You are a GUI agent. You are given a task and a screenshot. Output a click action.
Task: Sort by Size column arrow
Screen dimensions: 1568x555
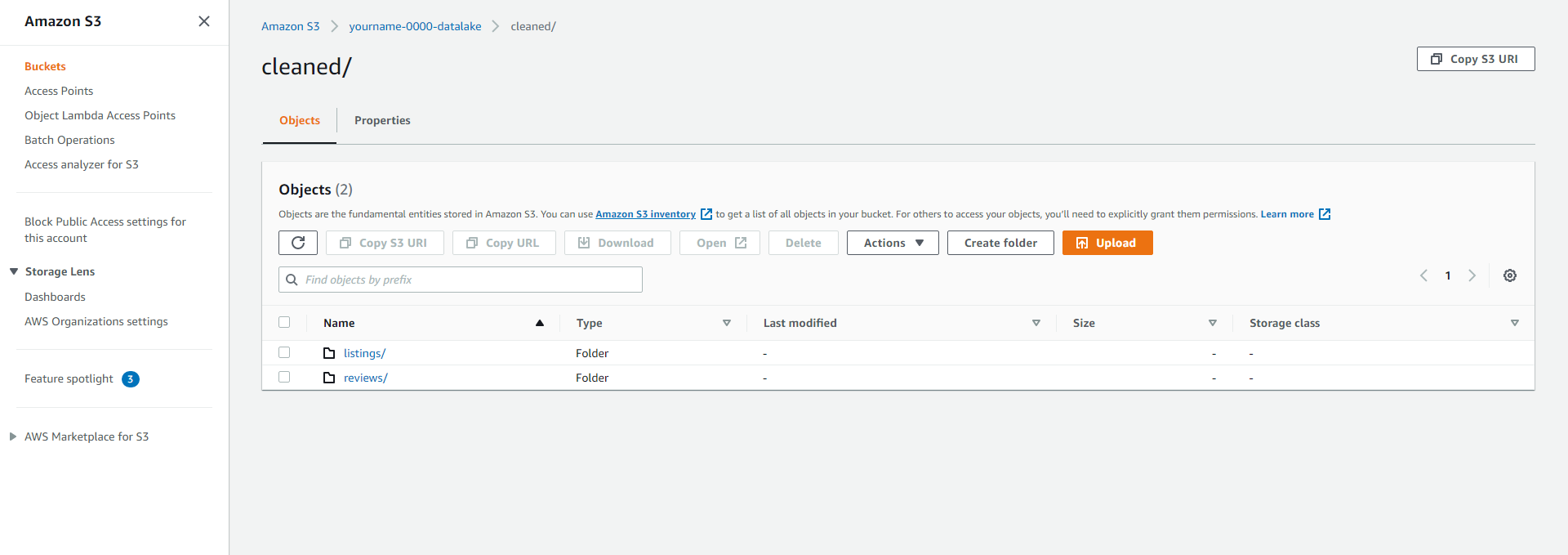1213,323
